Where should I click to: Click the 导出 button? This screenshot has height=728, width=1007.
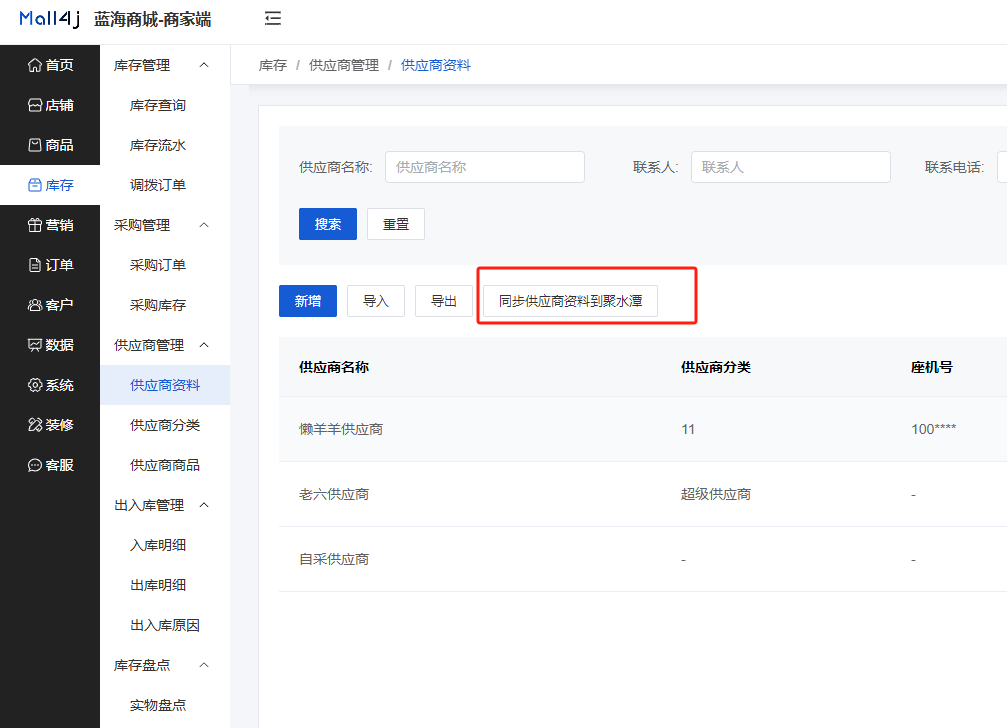coord(444,301)
